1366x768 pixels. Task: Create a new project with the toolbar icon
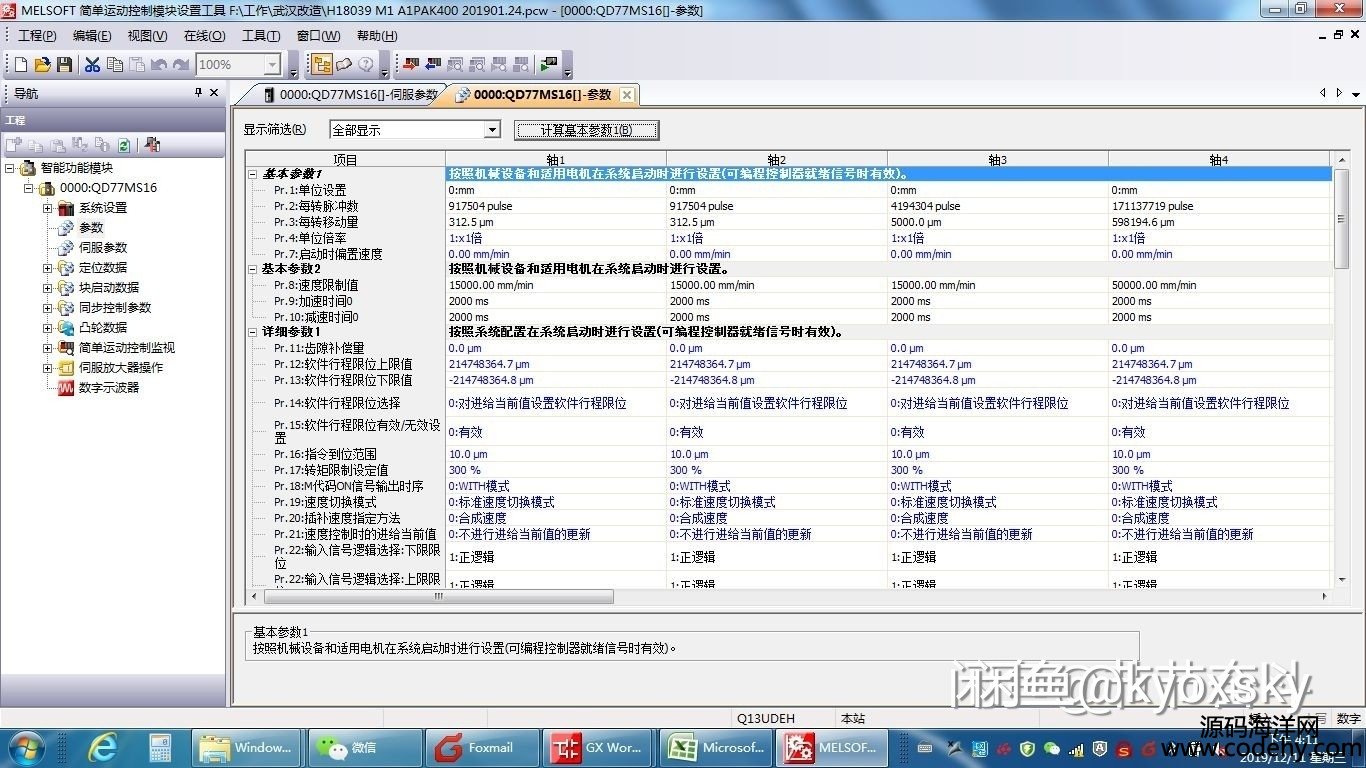click(20, 64)
